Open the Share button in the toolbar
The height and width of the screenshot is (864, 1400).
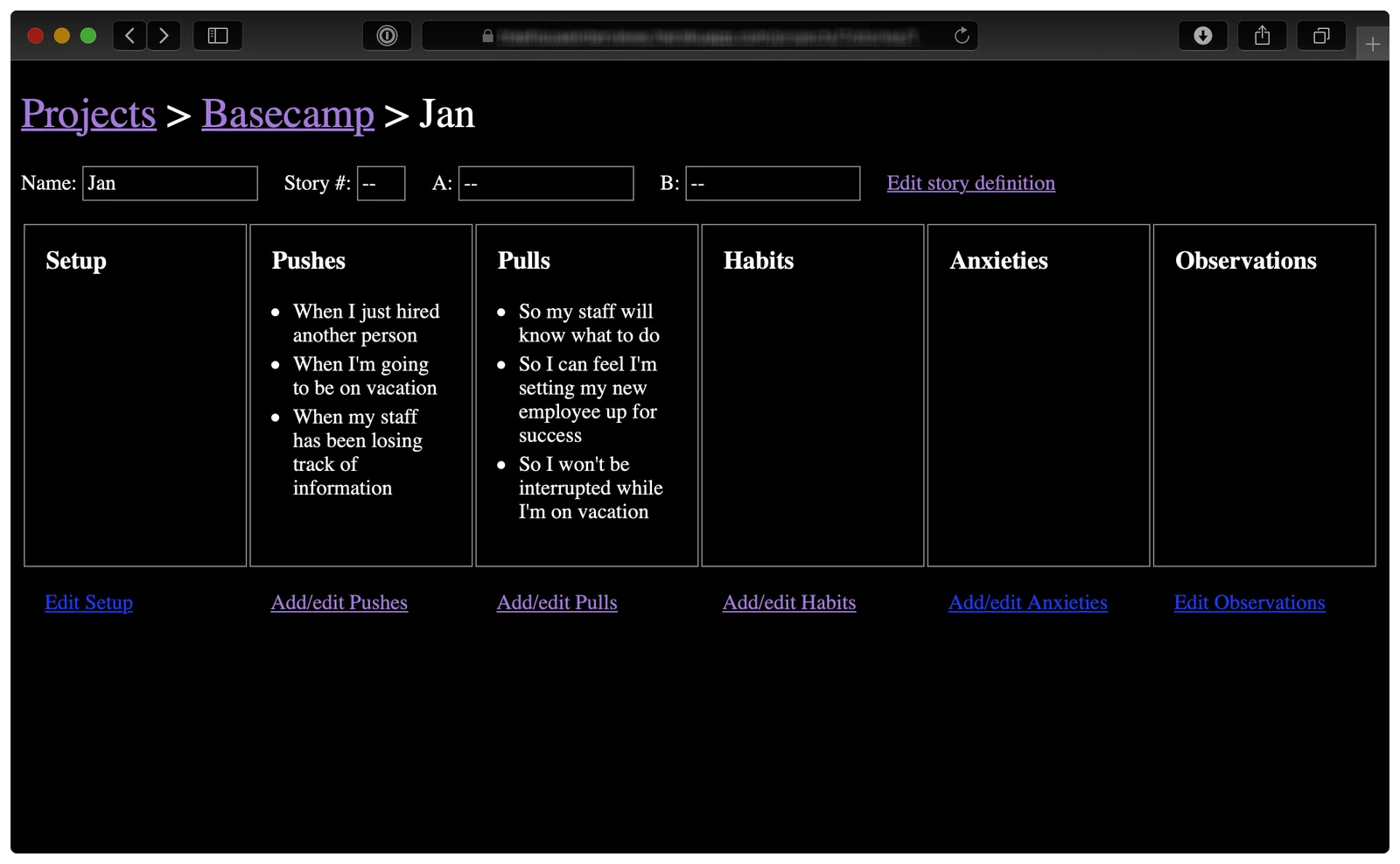(1262, 36)
